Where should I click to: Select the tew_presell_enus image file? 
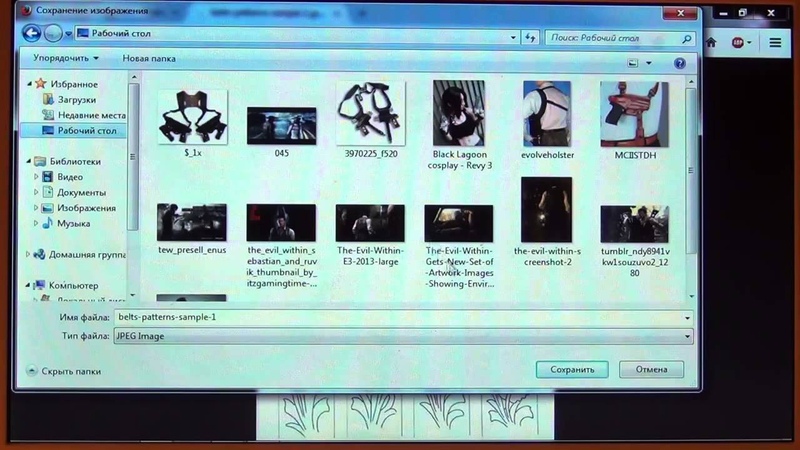coord(192,222)
